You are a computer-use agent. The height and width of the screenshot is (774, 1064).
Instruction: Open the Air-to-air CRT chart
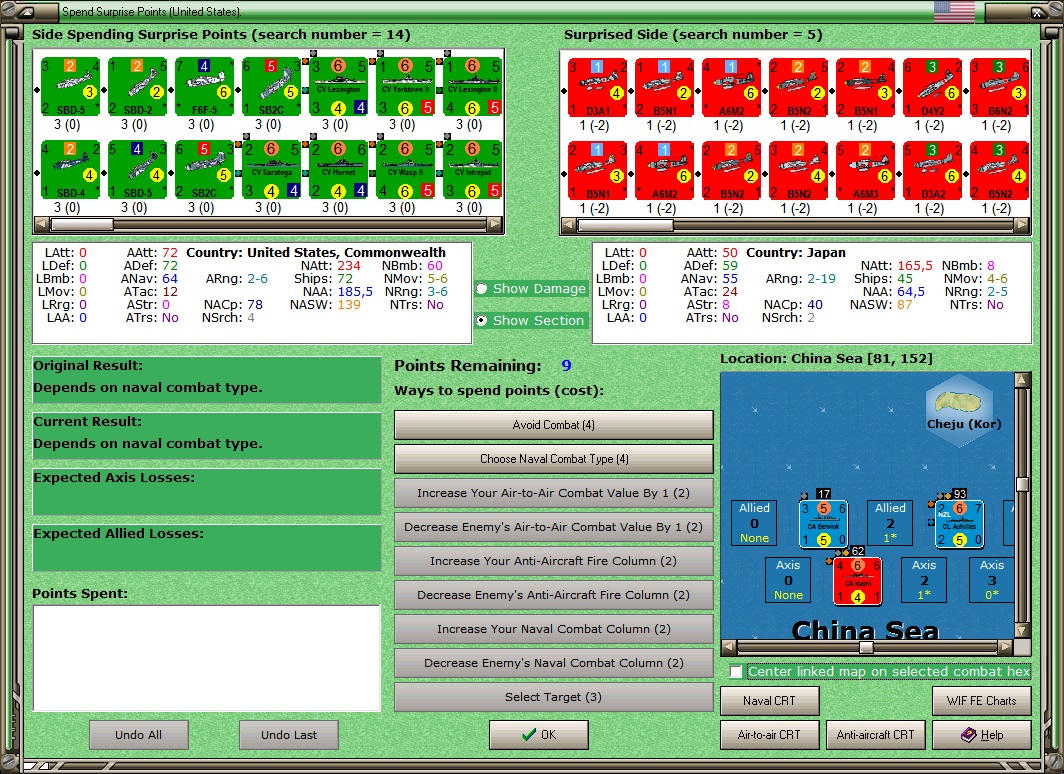tap(770, 735)
